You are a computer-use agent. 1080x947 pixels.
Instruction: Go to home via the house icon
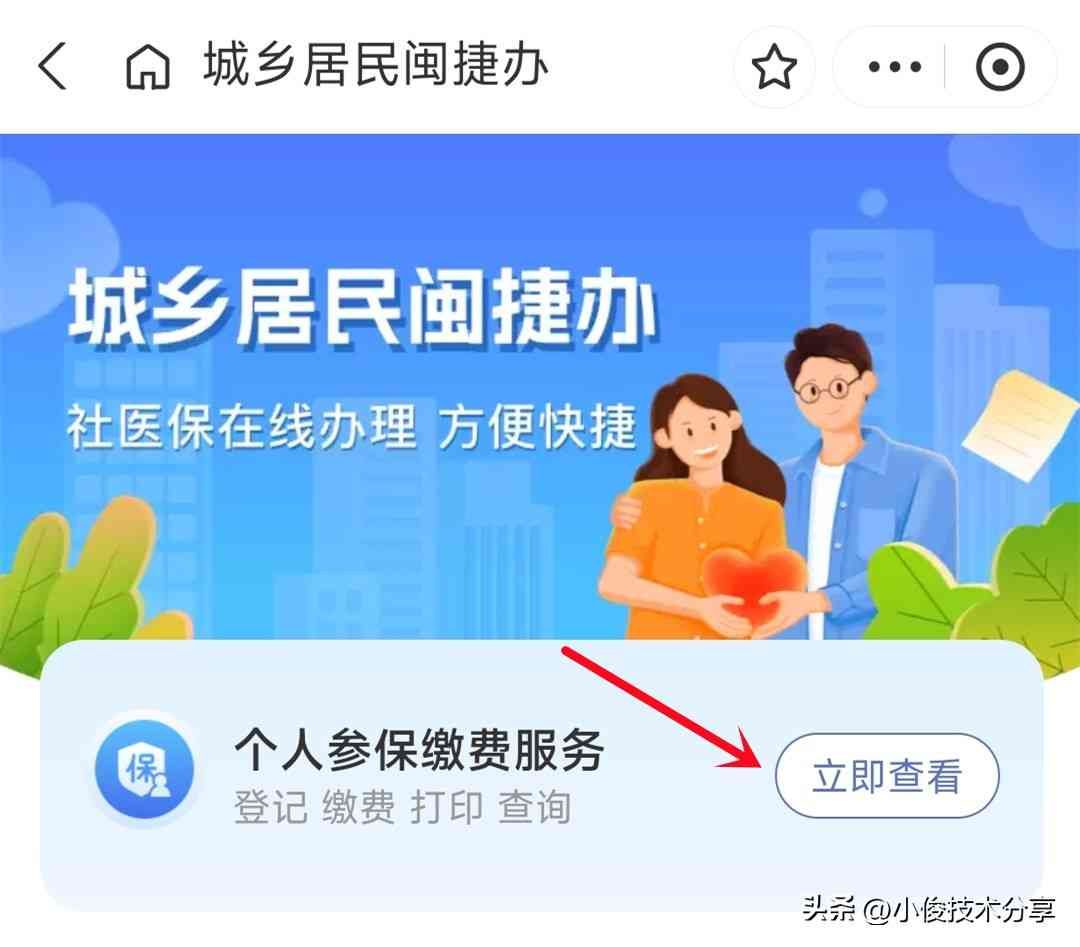tap(147, 66)
